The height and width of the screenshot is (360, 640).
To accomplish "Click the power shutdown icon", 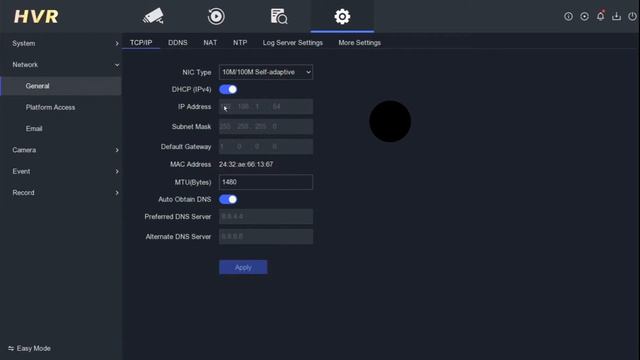I will tap(632, 16).
